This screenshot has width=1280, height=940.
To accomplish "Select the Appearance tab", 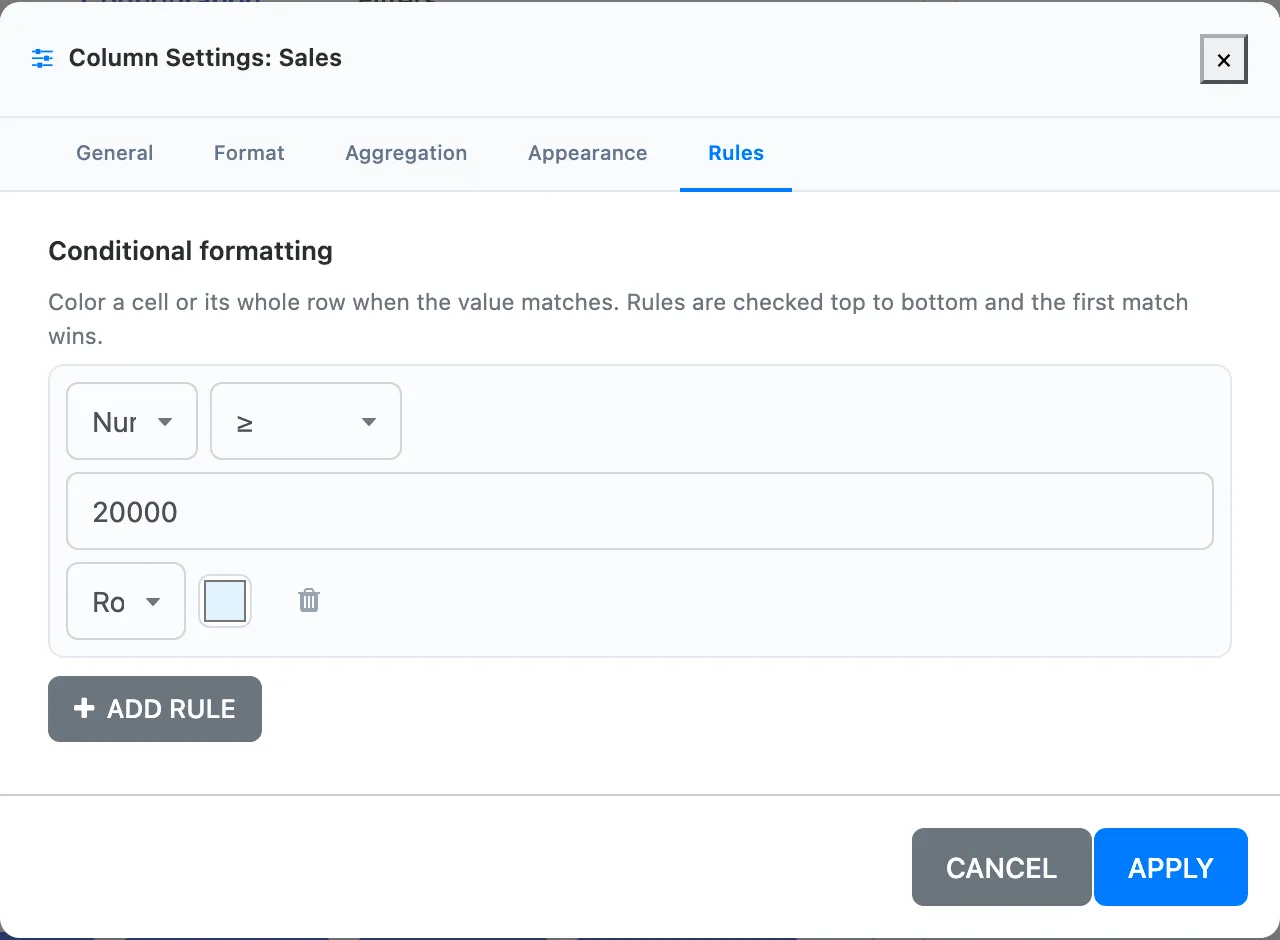I will (588, 153).
